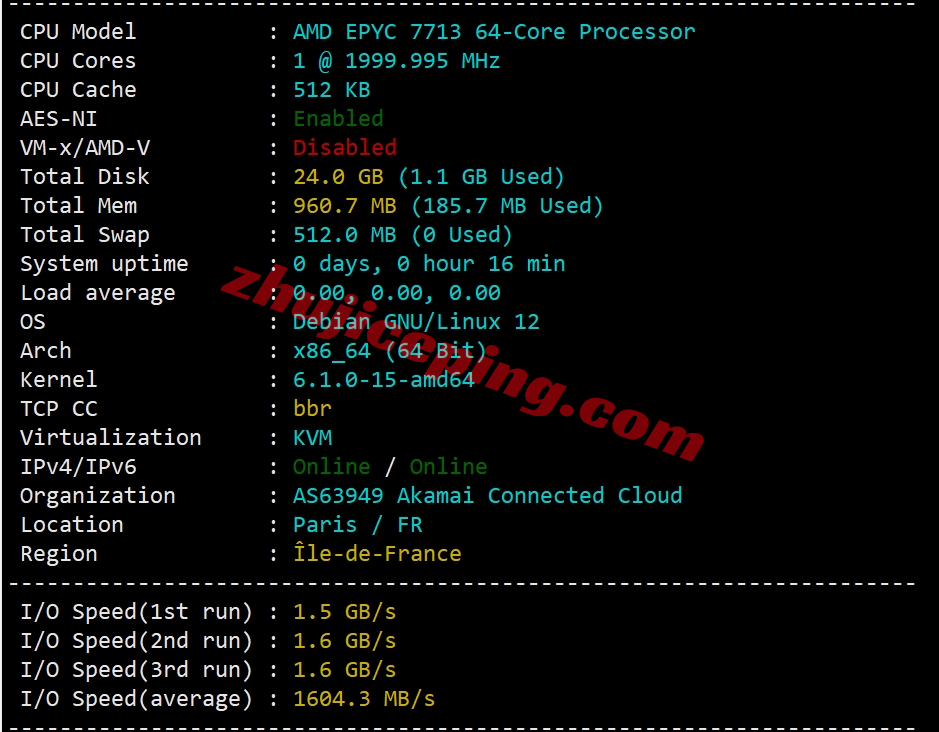The height and width of the screenshot is (732, 939).
Task: Click the Virtualization value KVM
Action: click(x=313, y=438)
